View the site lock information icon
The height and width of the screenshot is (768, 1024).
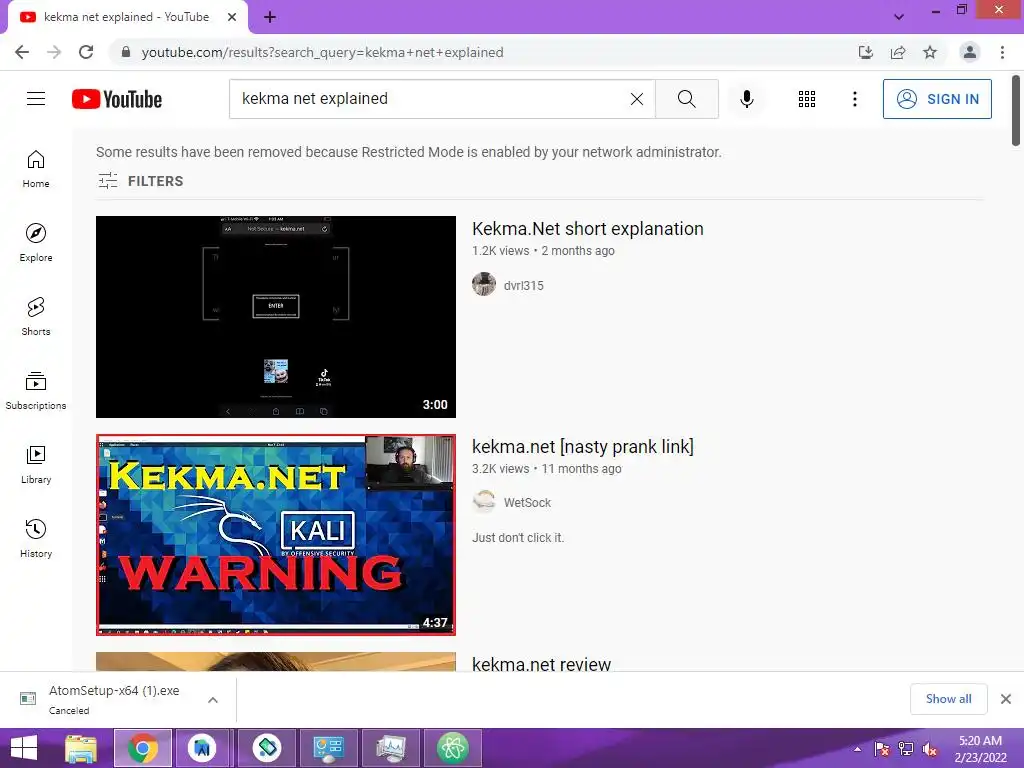point(126,52)
